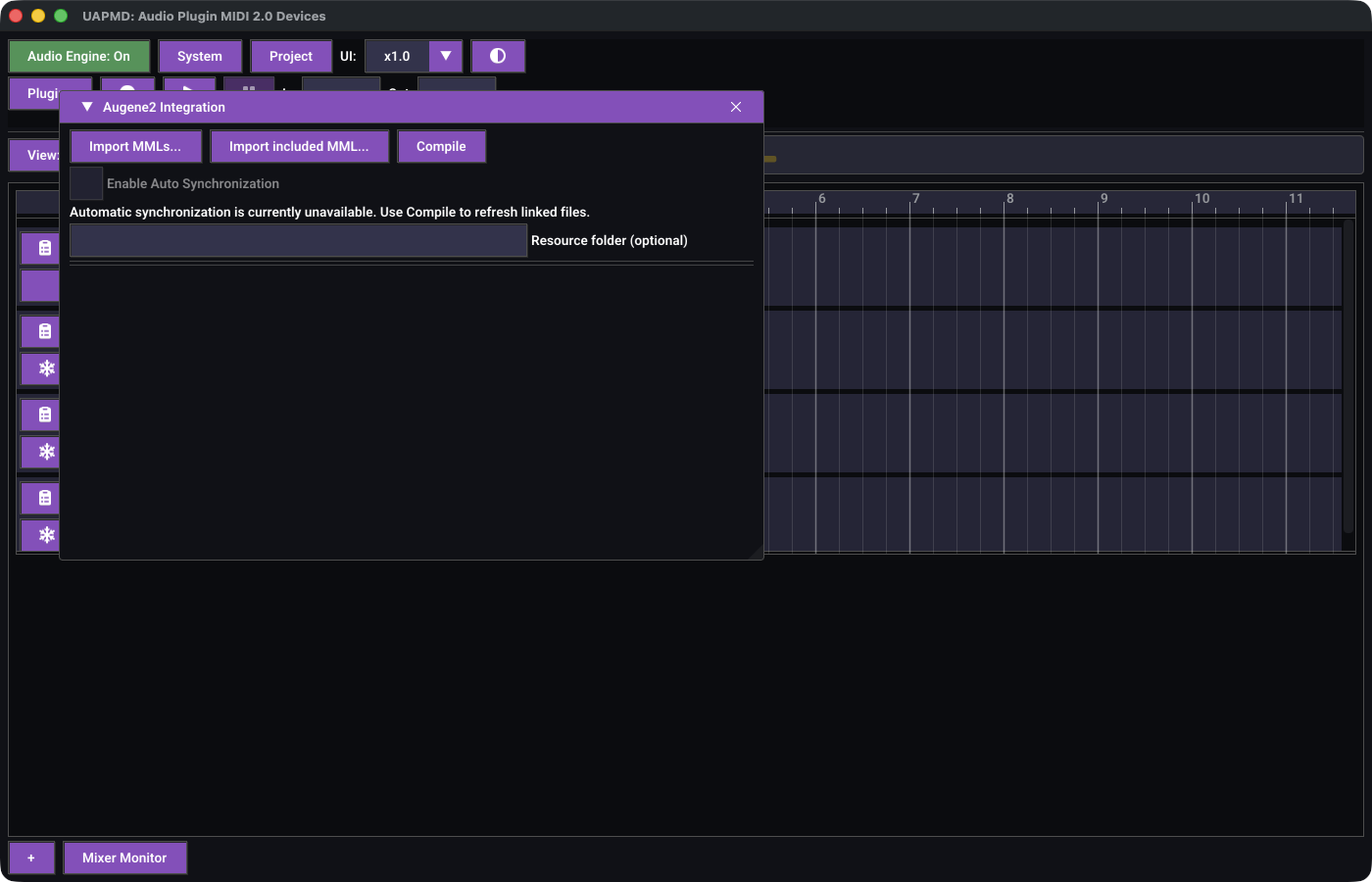Jump to bar 9 on timeline ruler
The image size is (1372, 882).
pyautogui.click(x=1103, y=198)
